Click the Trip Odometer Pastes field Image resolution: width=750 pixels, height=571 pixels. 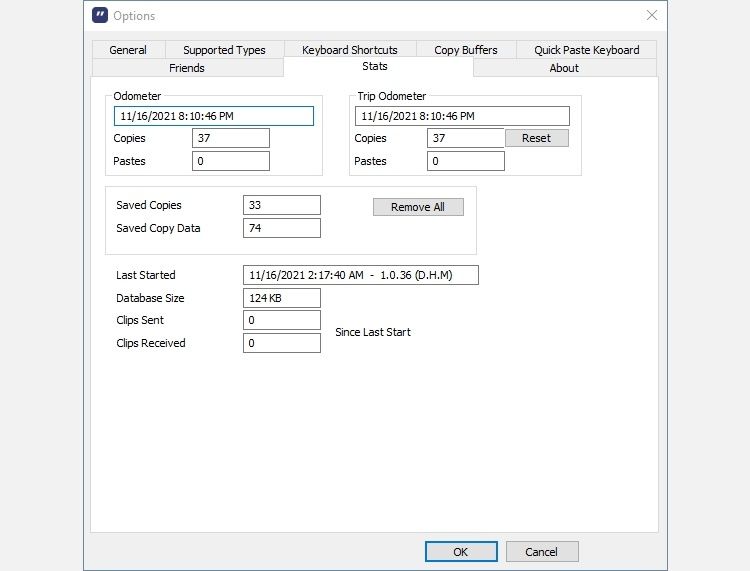[x=465, y=161]
